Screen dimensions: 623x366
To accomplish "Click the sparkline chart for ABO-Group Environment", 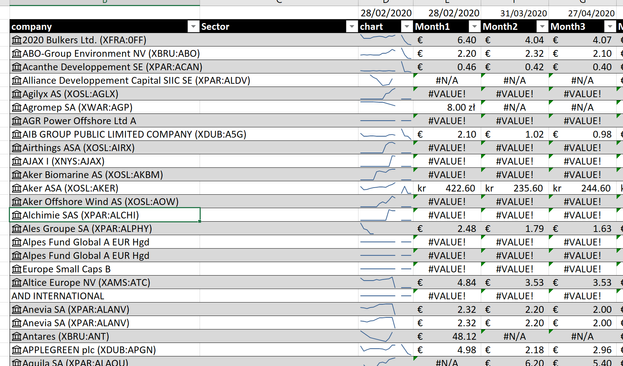I will [386, 54].
